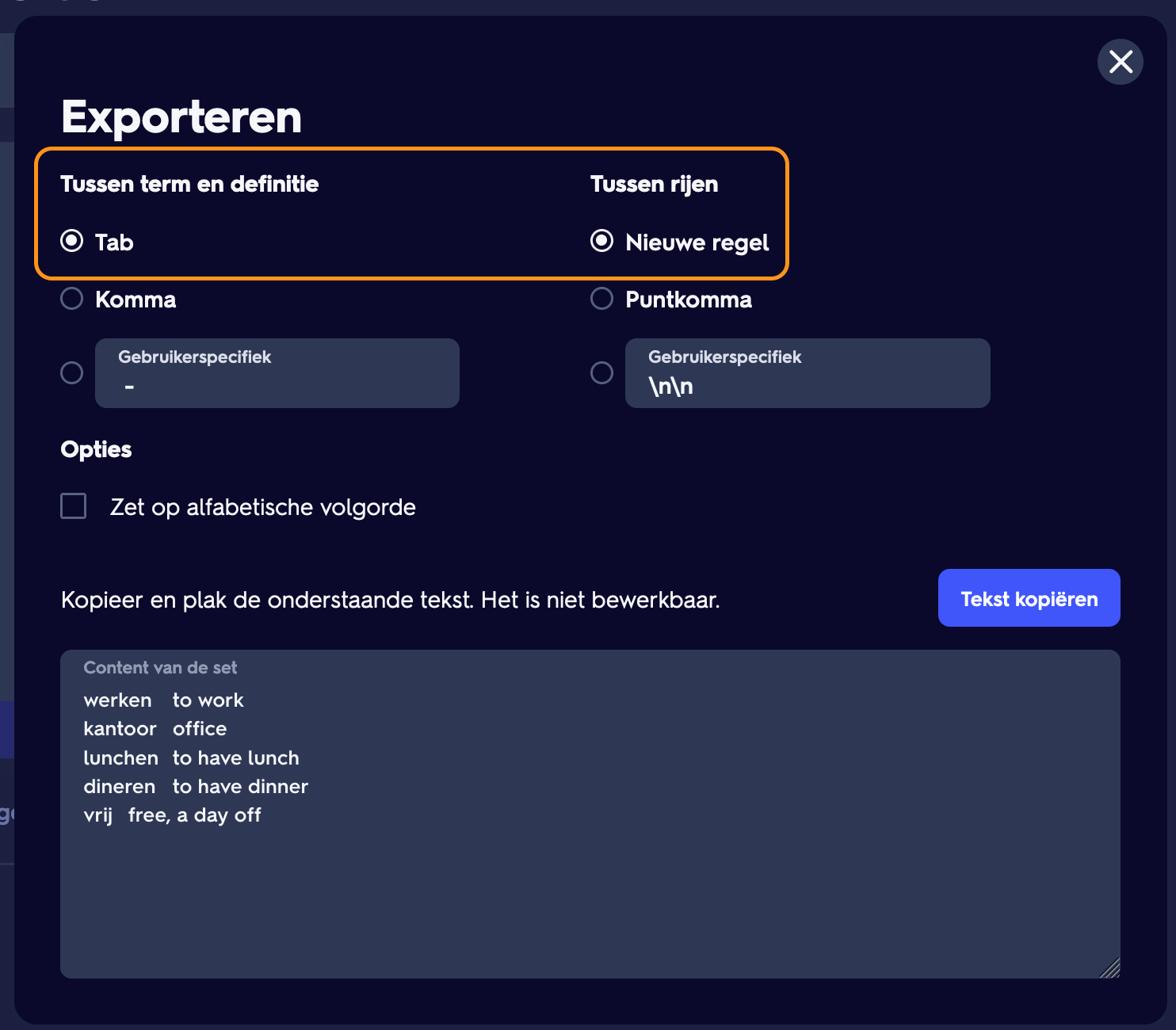1176x1030 pixels.
Task: Click the 'werken to work' line
Action: coord(163,700)
